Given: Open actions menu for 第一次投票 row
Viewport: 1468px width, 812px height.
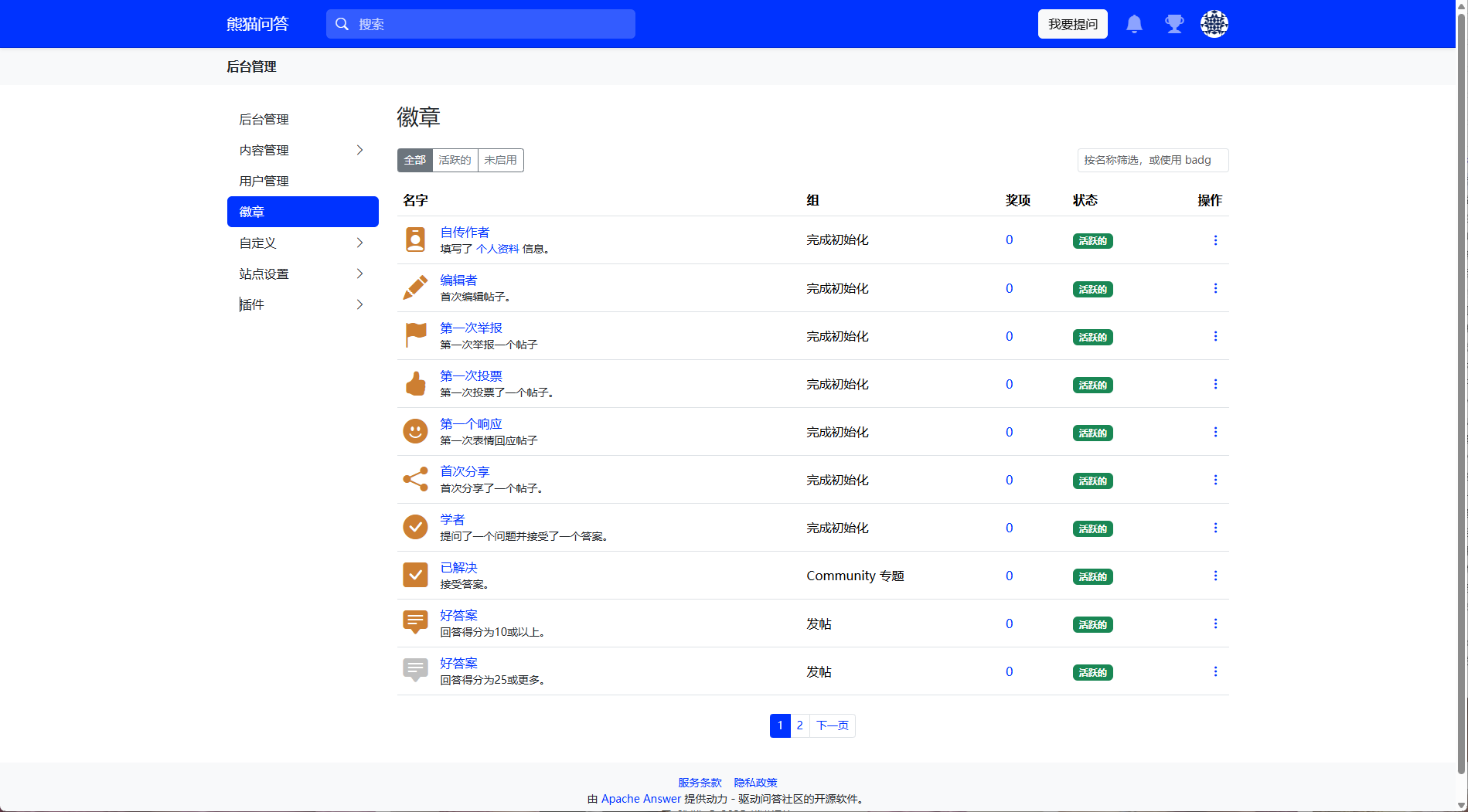Looking at the screenshot, I should coord(1215,384).
